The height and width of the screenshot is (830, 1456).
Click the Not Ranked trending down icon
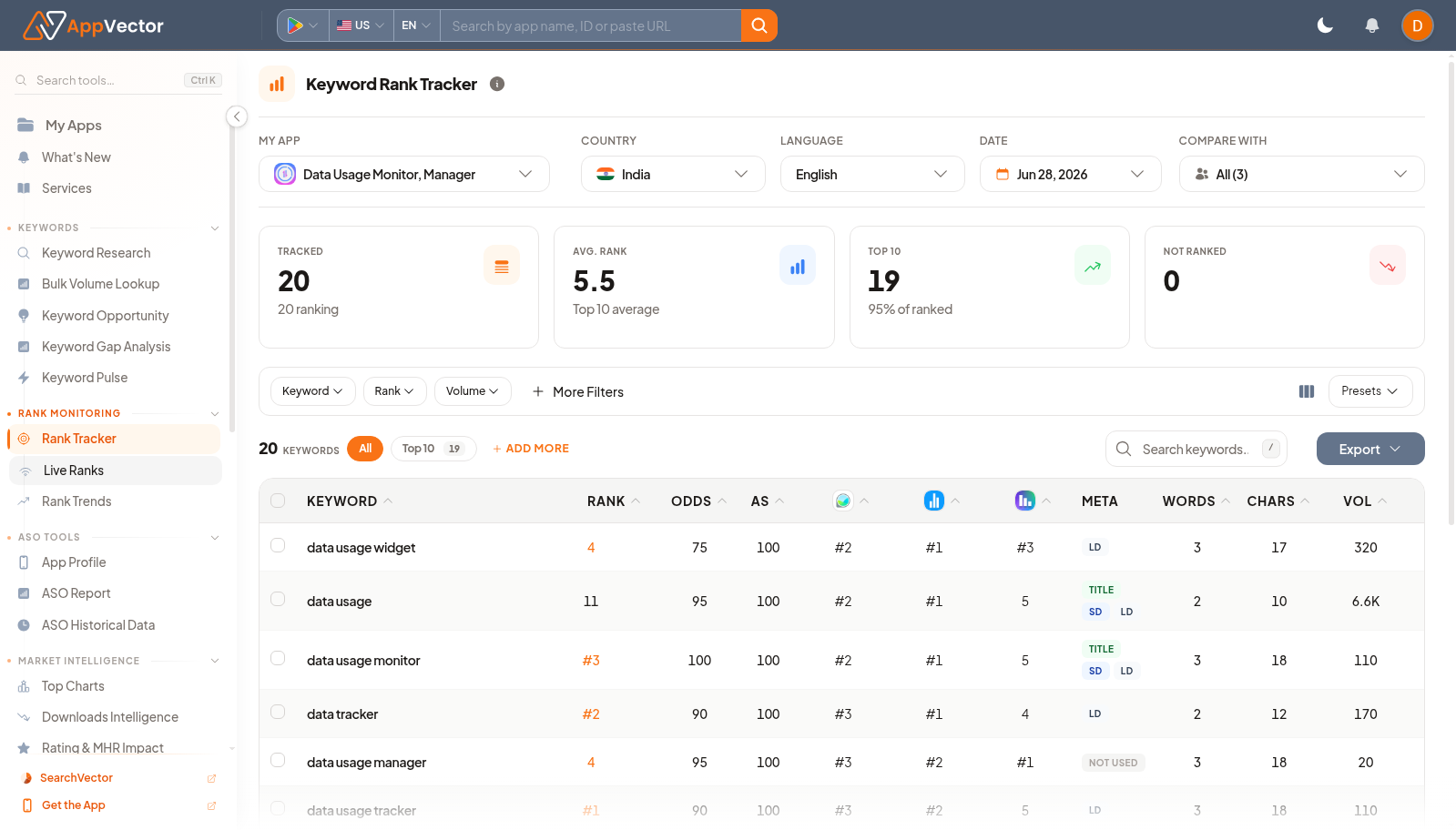(1387, 266)
